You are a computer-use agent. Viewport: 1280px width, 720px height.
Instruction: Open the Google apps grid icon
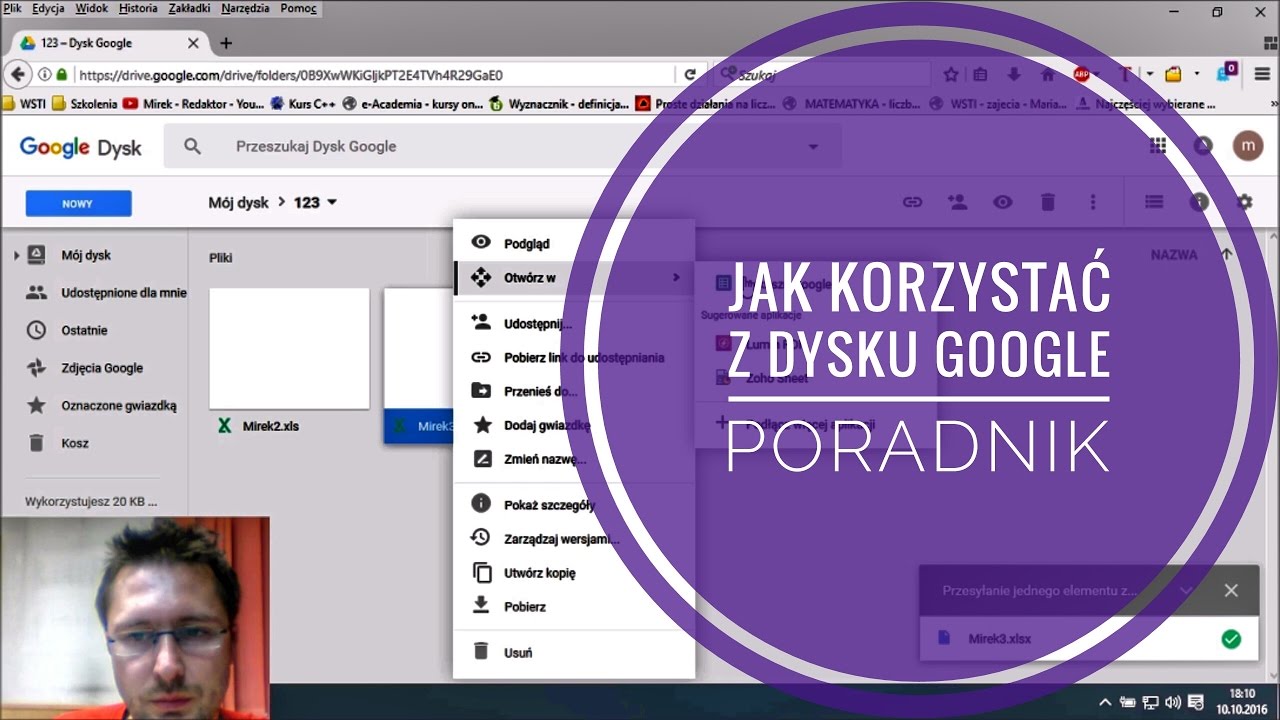click(x=1158, y=146)
